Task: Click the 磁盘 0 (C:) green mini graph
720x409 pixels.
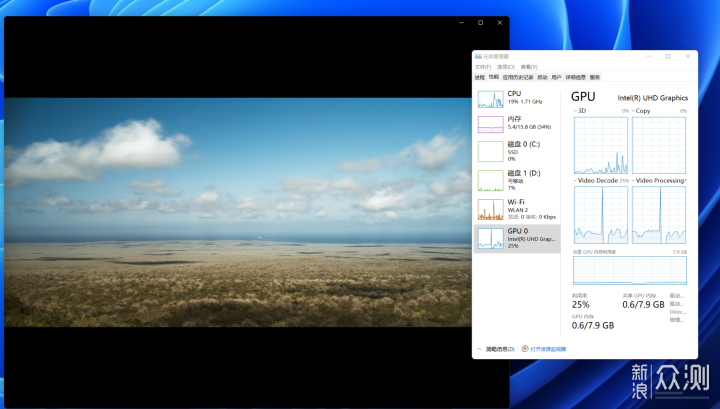Action: click(x=490, y=151)
